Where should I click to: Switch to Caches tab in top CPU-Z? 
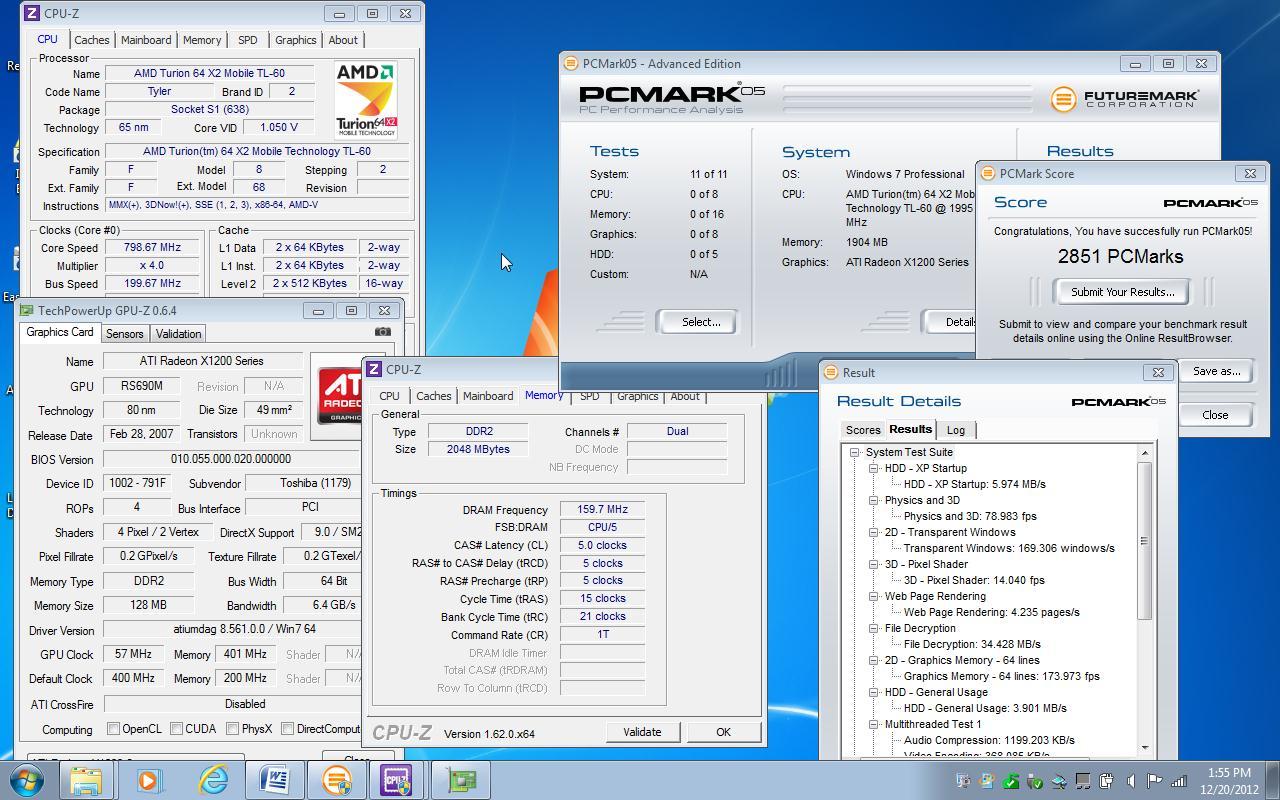[91, 40]
